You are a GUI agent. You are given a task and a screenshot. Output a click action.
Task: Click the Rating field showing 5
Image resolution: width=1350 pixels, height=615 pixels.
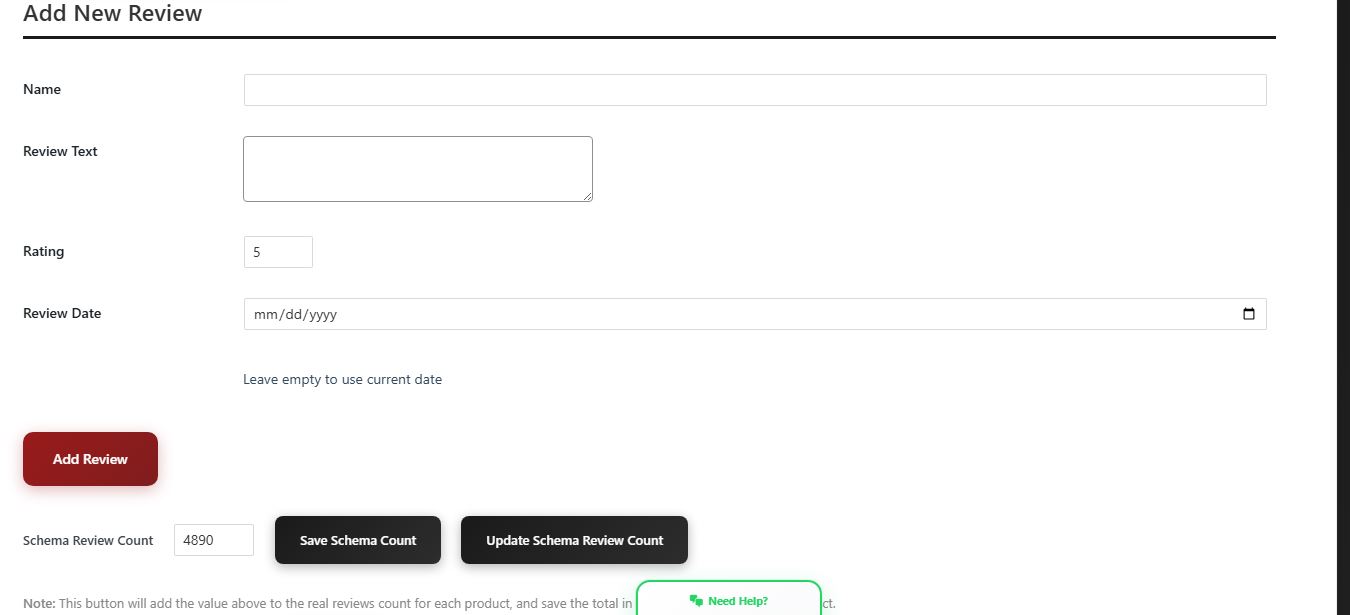(x=277, y=251)
